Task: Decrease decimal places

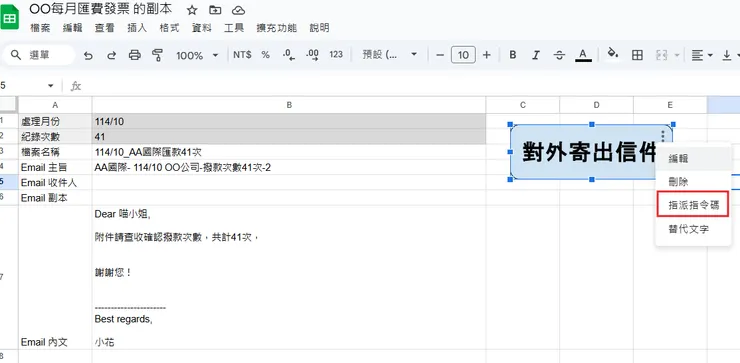Action: (x=289, y=55)
